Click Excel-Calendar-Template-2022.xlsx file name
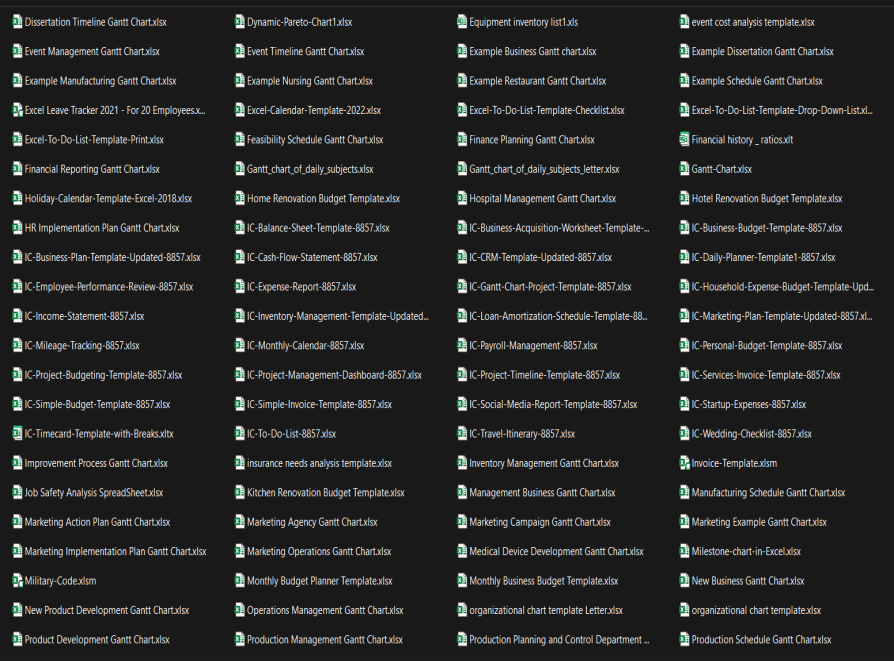This screenshot has width=894, height=661. click(313, 110)
